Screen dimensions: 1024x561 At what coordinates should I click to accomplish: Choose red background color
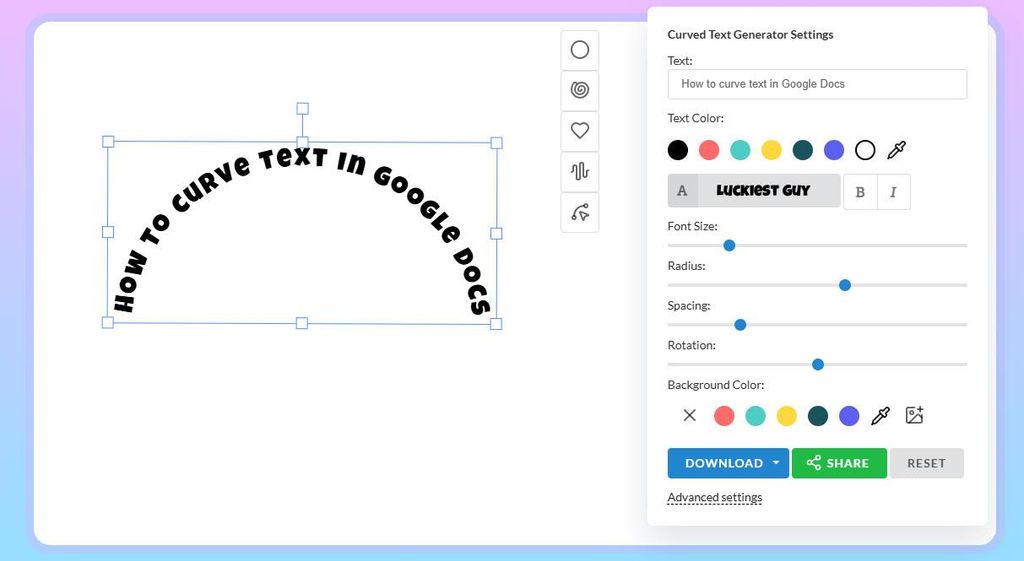[724, 415]
